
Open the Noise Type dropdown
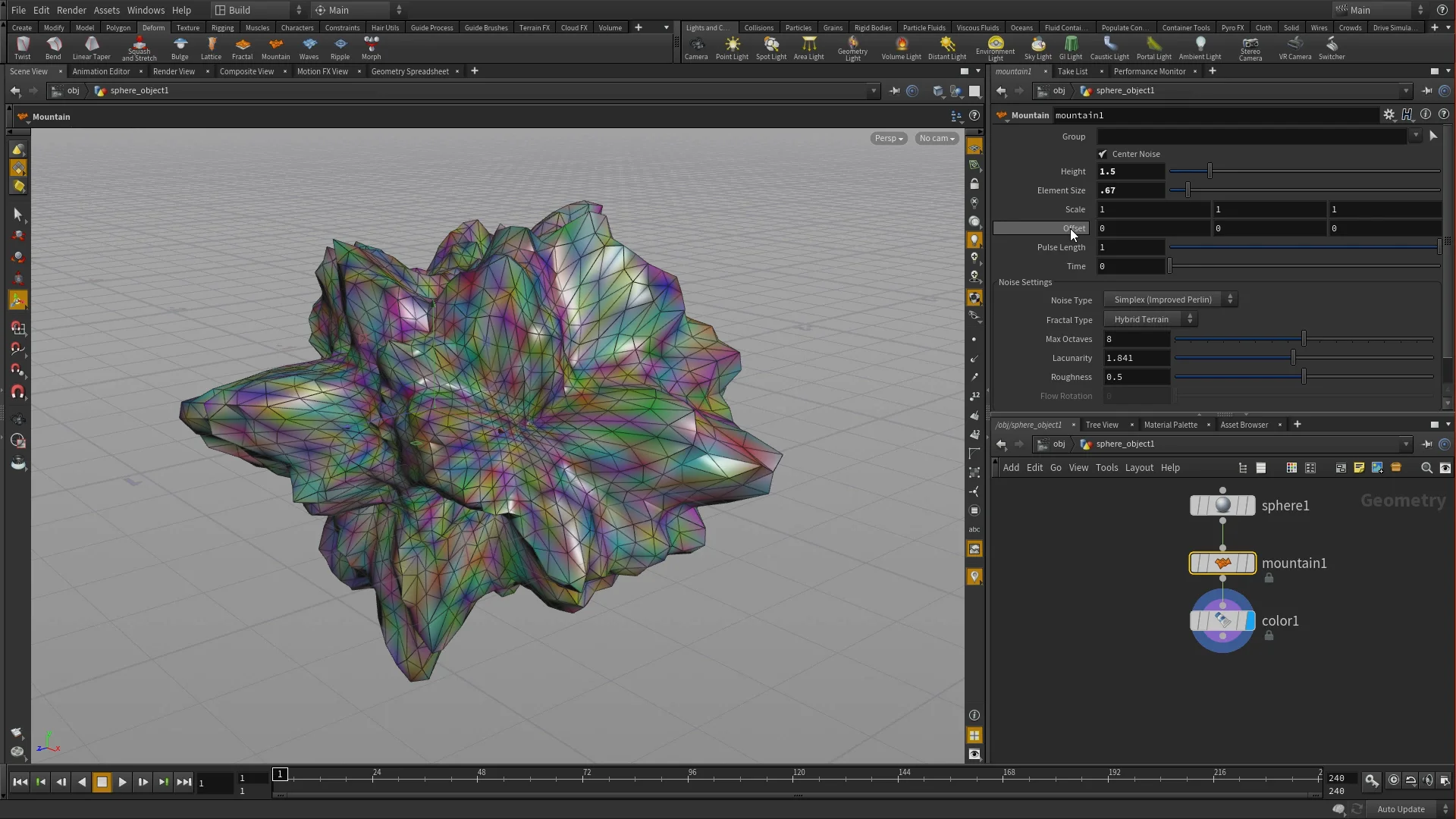(1170, 300)
